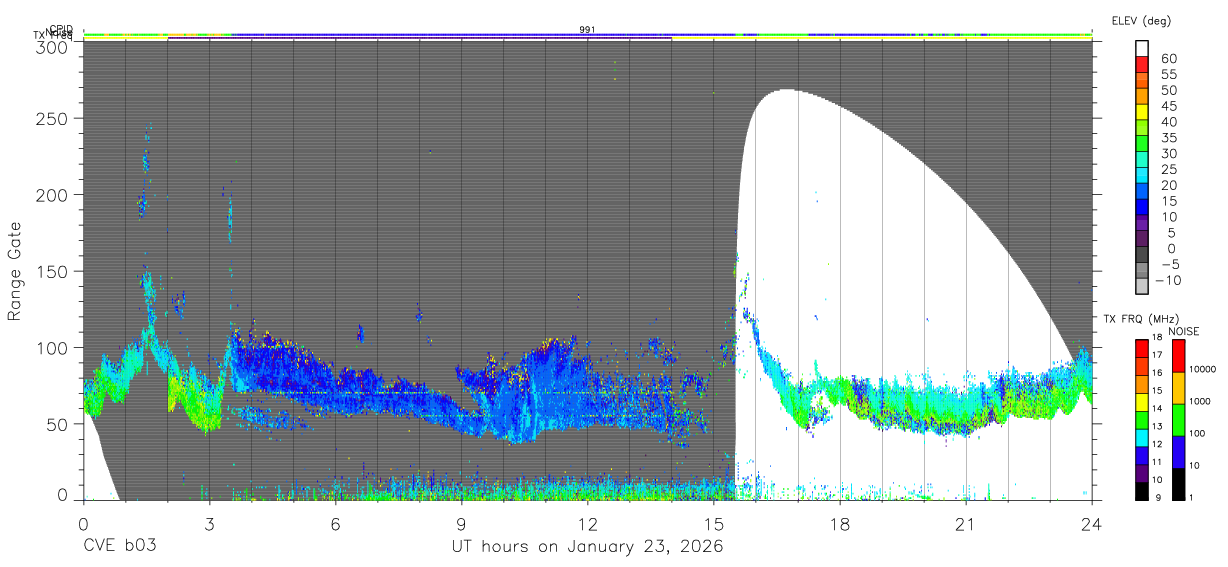This screenshot has width=1228, height=567.
Task: Click the 250 tick label on y-axis
Action: coord(53,118)
